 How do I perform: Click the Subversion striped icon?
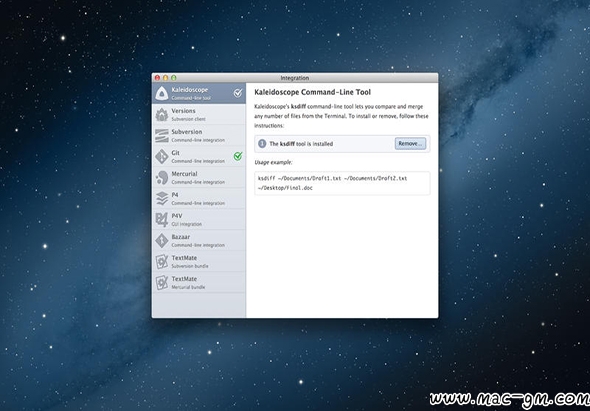pyautogui.click(x=162, y=135)
